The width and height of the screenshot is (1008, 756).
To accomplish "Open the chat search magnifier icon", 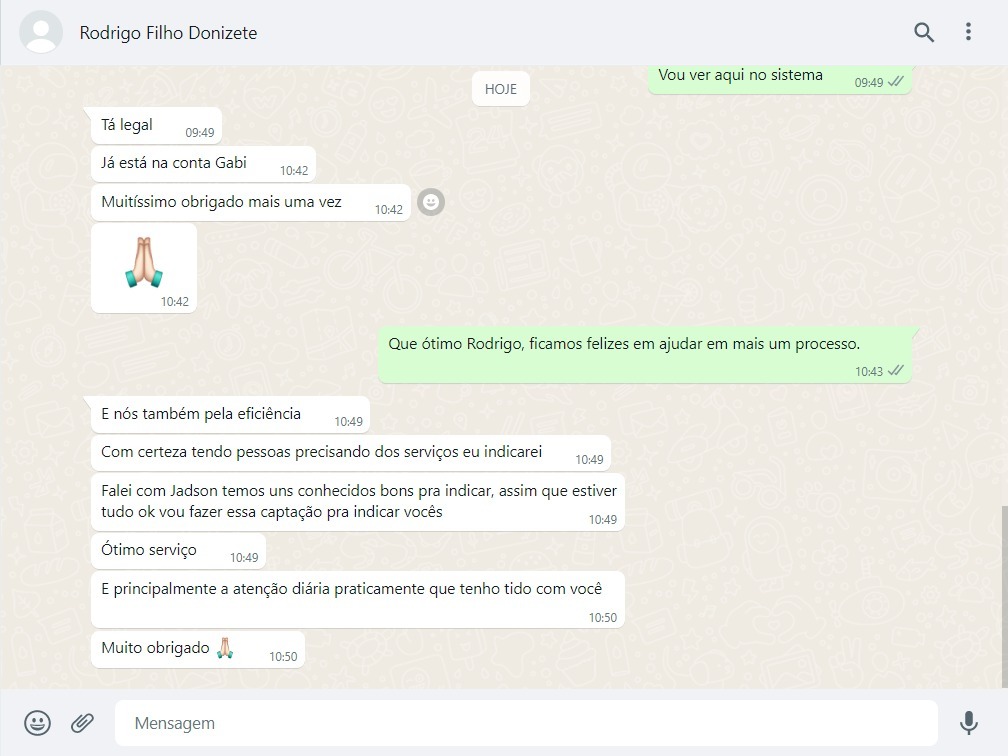I will [x=924, y=32].
